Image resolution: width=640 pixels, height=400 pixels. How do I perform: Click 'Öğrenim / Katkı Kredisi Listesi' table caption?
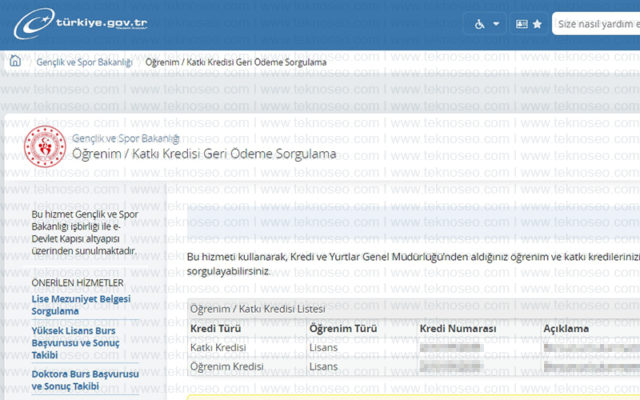tap(258, 309)
